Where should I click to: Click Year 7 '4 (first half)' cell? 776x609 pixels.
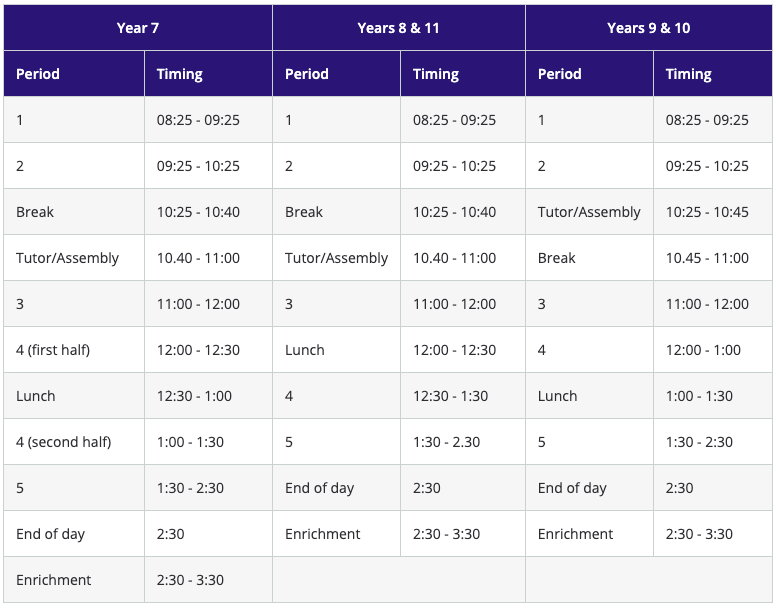tap(74, 350)
